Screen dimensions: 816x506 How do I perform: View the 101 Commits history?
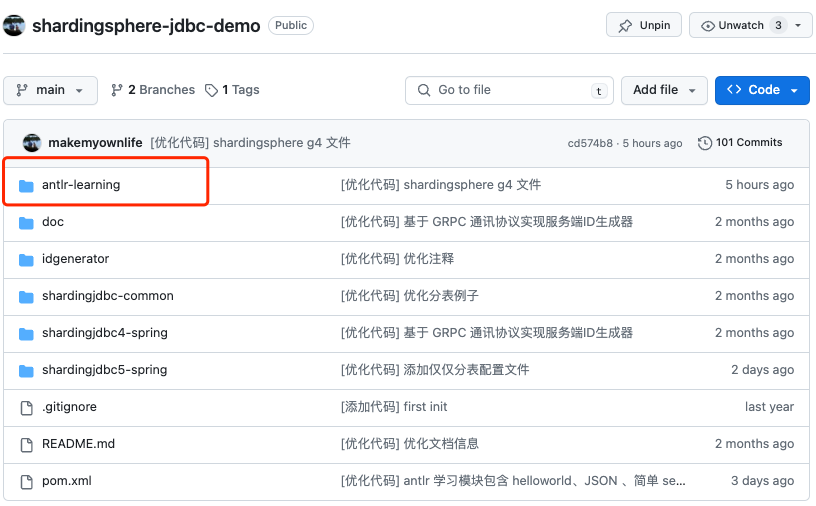(x=748, y=143)
